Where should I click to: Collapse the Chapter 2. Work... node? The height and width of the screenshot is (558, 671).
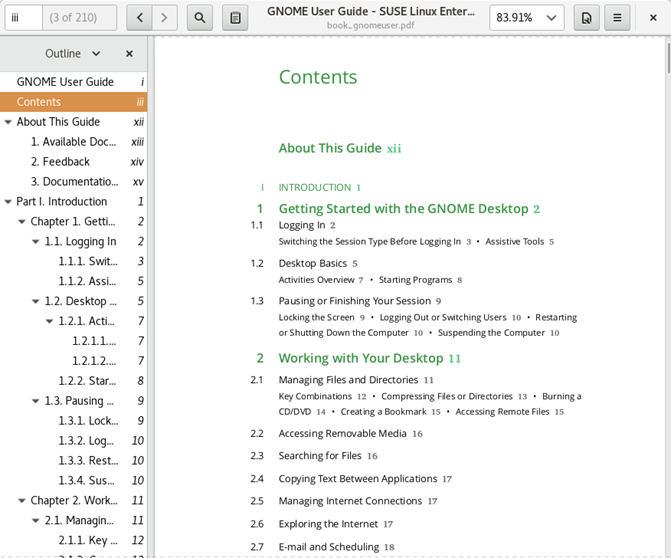coord(21,501)
